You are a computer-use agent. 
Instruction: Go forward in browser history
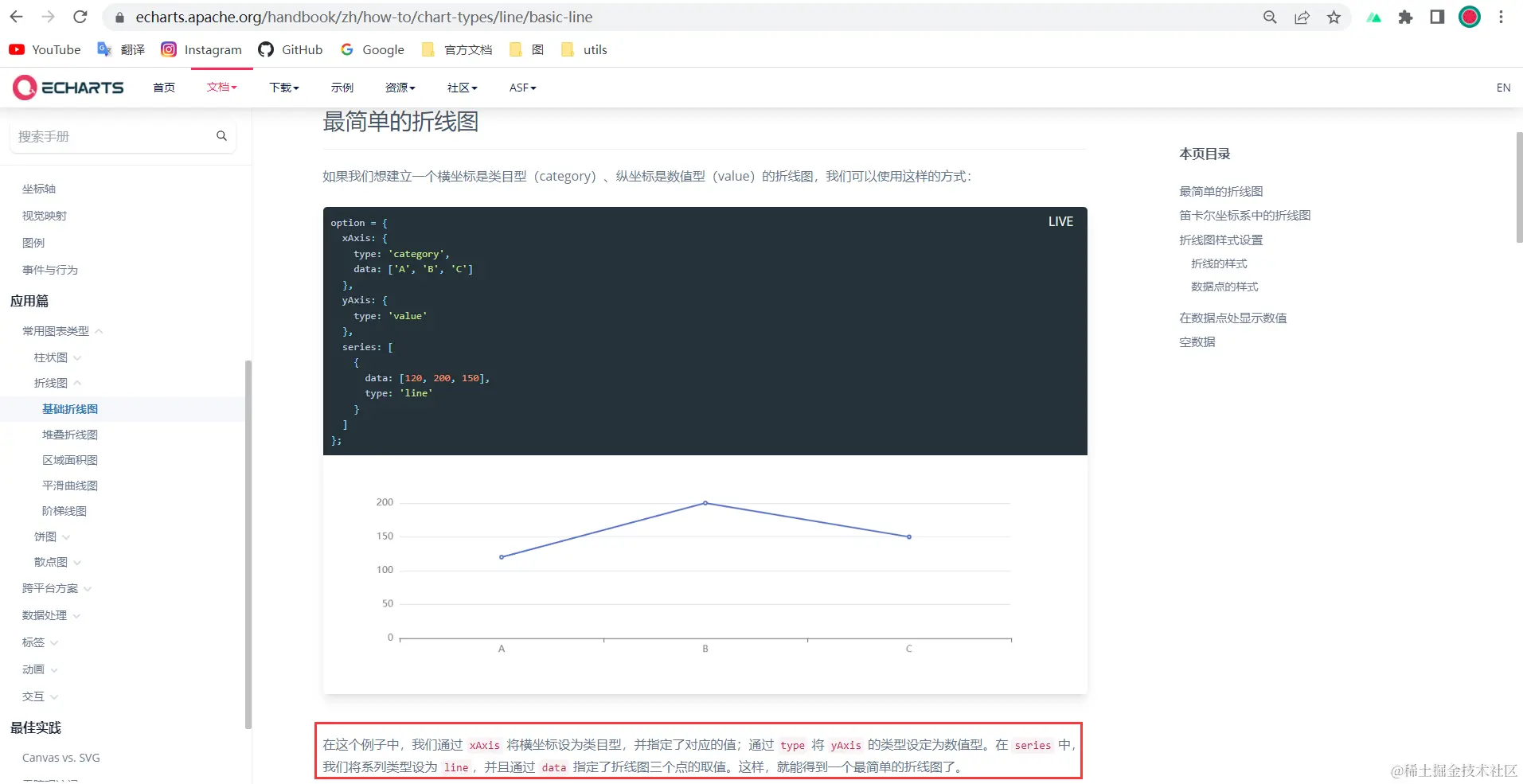click(x=49, y=17)
